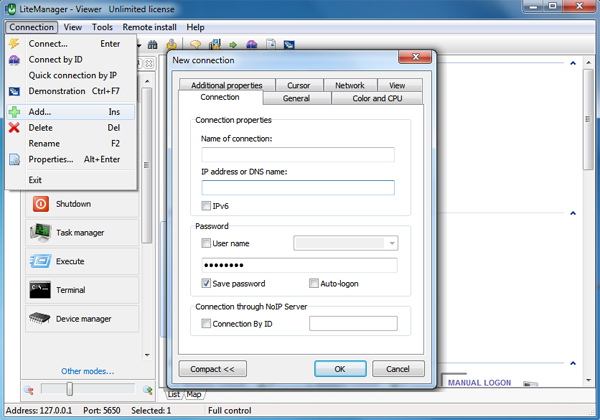This screenshot has width=600, height=420.
Task: Click the LiteManager app icon in title bar
Action: click(11, 9)
